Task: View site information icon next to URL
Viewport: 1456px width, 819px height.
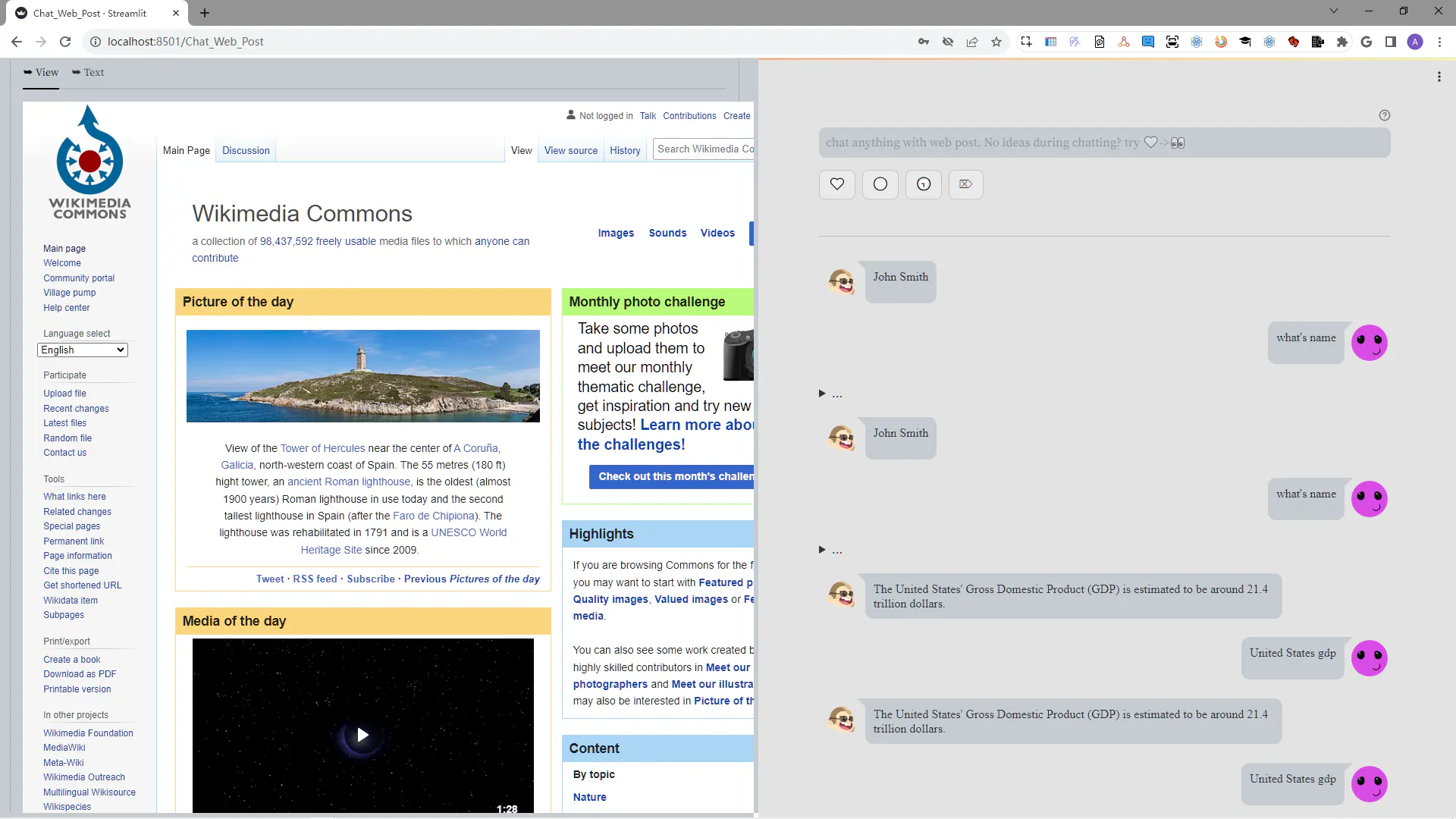Action: 96,42
